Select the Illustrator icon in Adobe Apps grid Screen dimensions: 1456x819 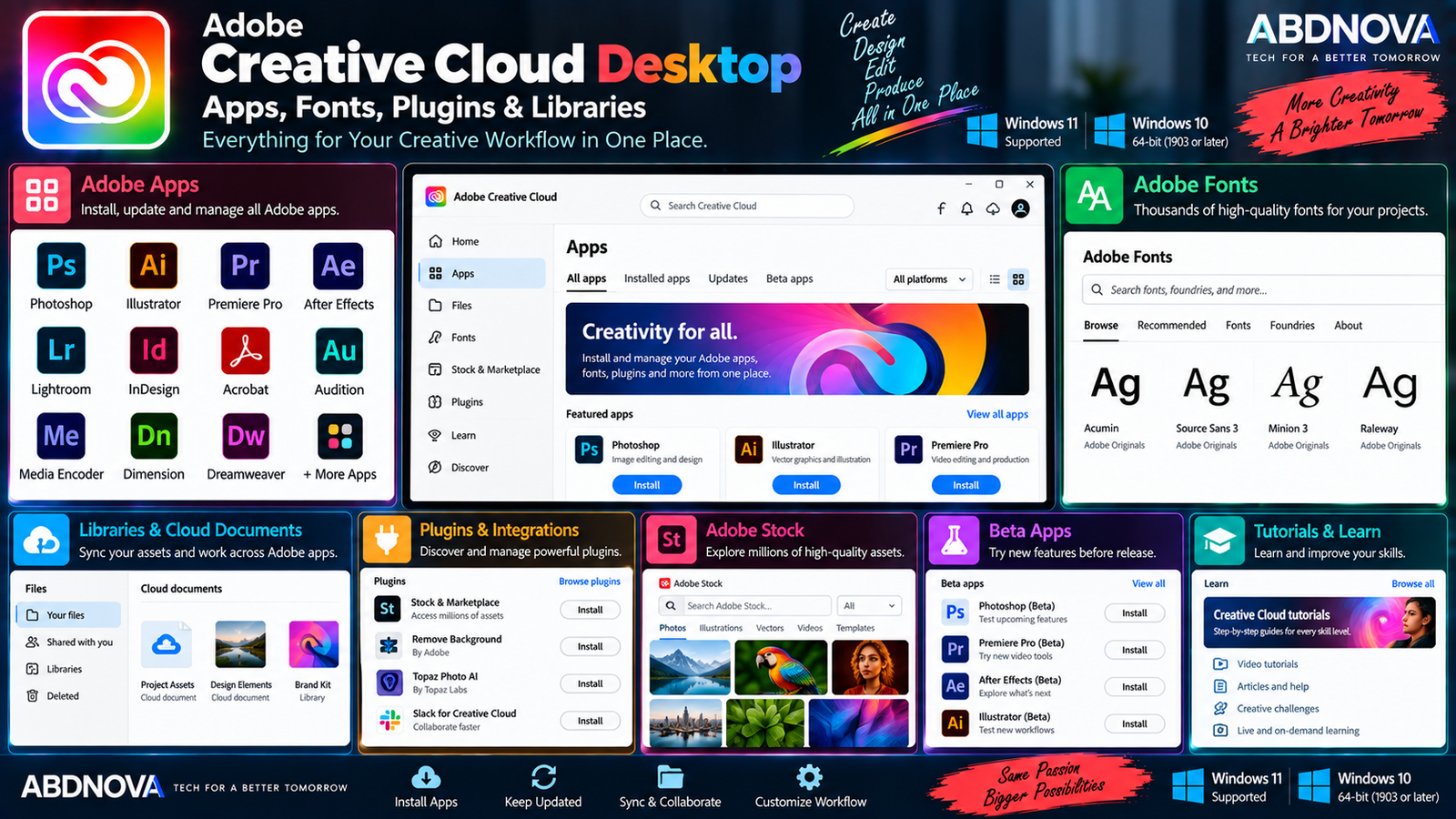(153, 265)
